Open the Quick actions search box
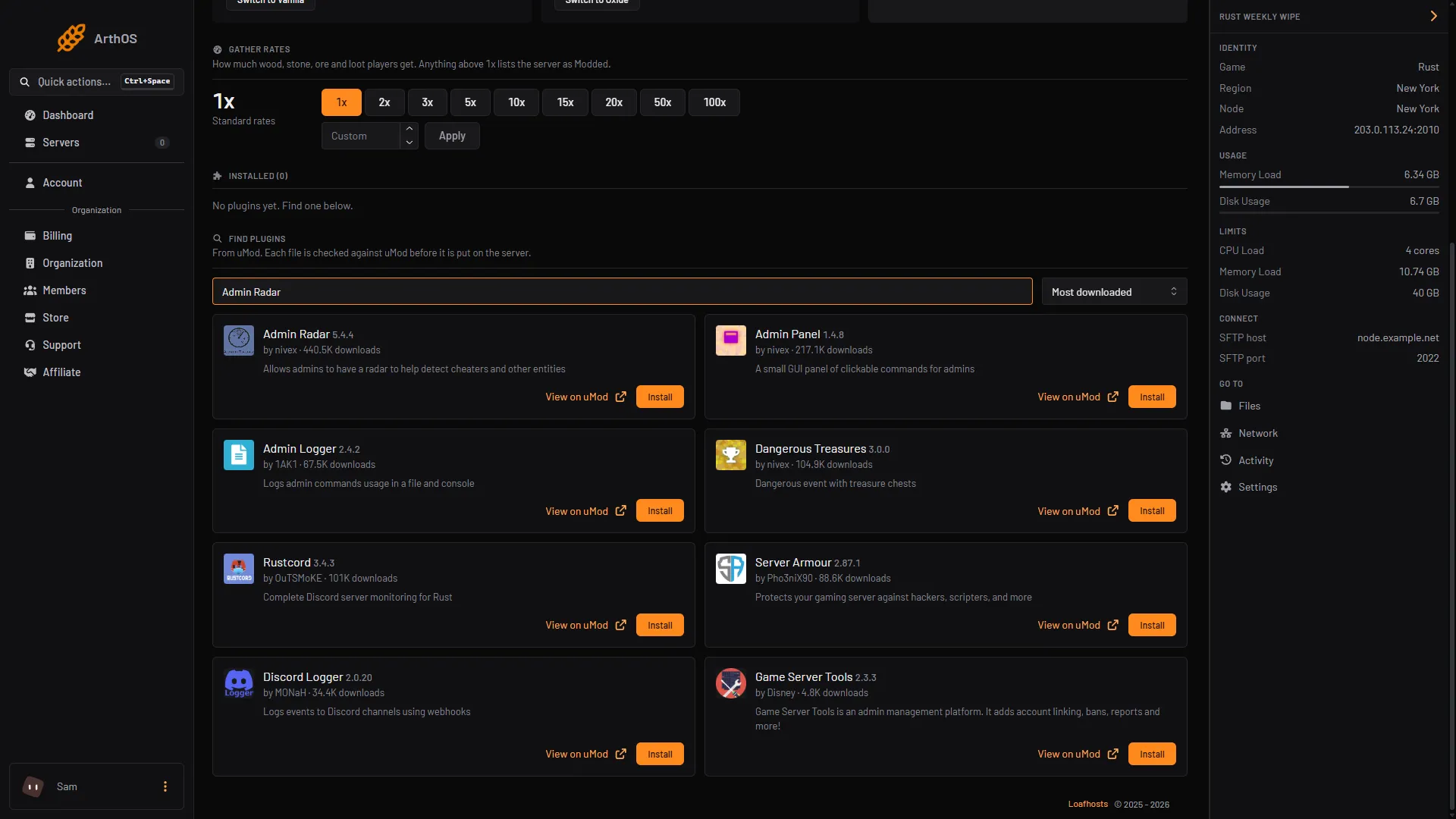The image size is (1456, 819). point(96,82)
